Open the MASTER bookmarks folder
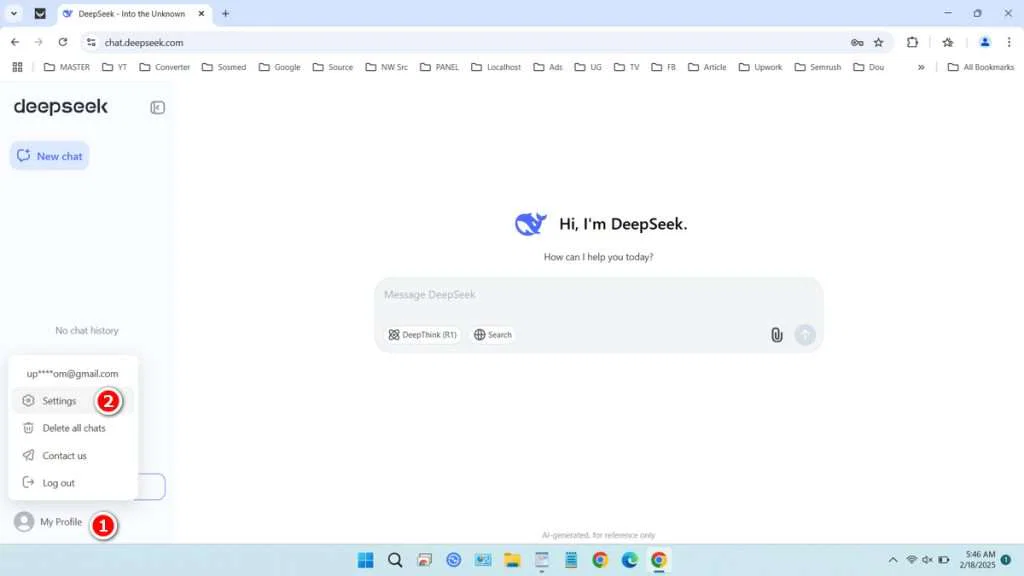The width and height of the screenshot is (1024, 576). click(x=66, y=67)
